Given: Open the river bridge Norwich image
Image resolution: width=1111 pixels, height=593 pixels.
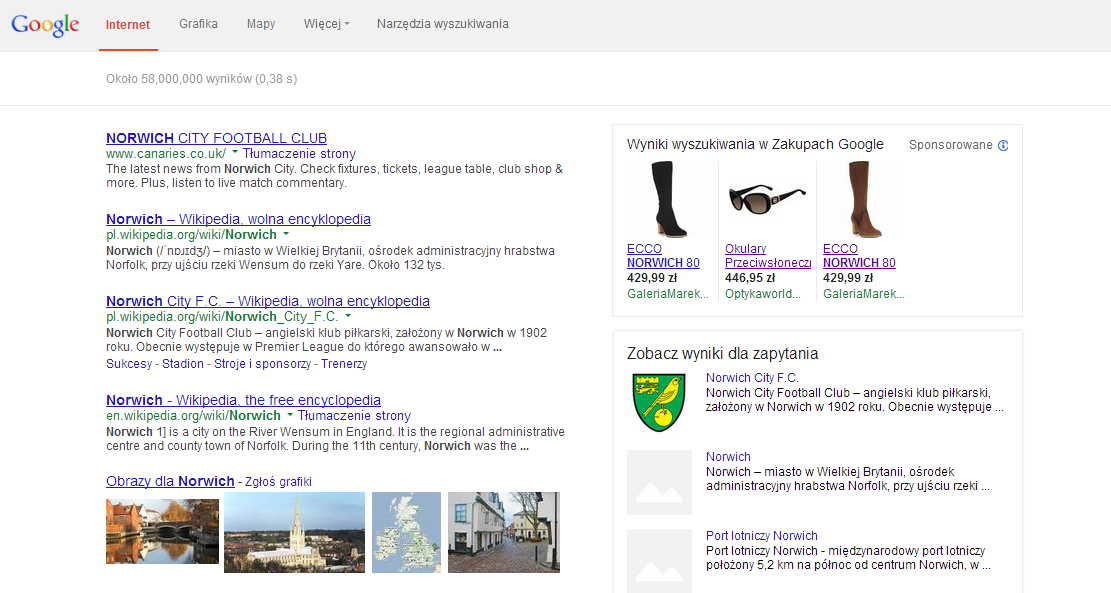Looking at the screenshot, I should click(162, 531).
